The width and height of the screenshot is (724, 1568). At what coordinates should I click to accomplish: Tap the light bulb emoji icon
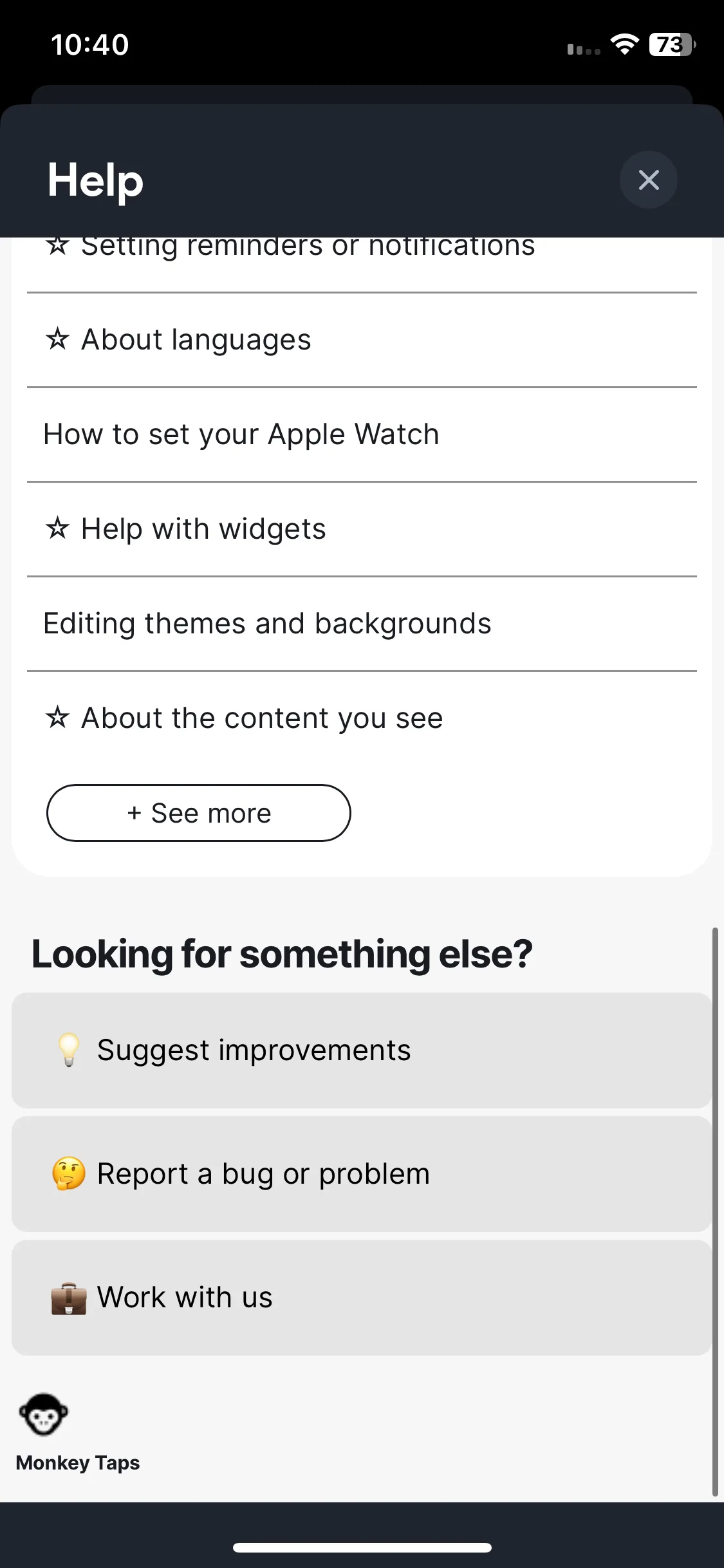click(68, 1050)
